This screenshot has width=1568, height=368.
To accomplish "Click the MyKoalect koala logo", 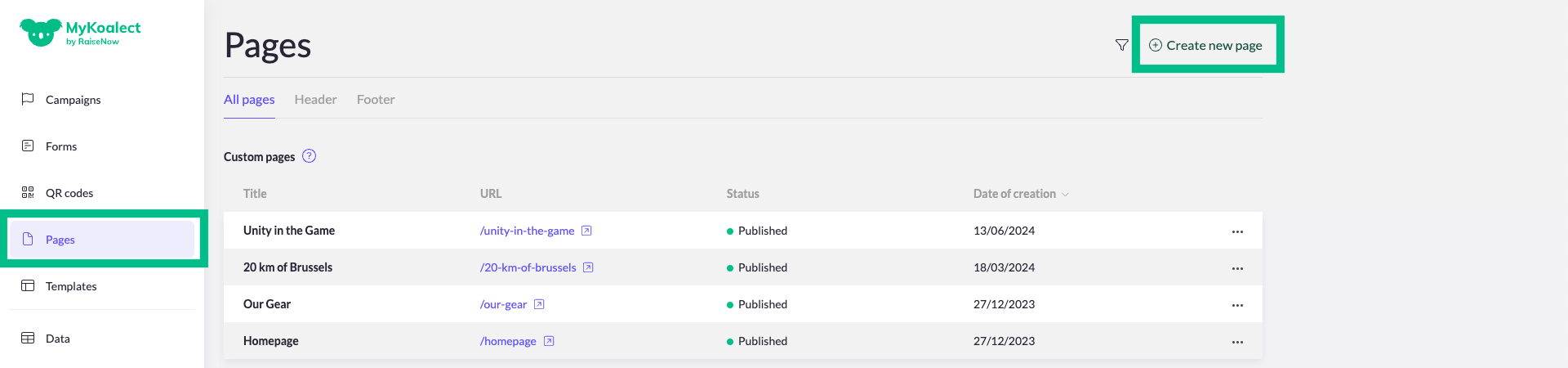I will [x=41, y=33].
